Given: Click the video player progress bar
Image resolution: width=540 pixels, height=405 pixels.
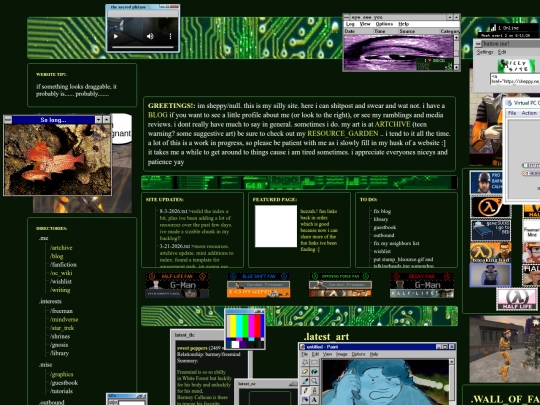Looking at the screenshot, I should click(x=143, y=47).
